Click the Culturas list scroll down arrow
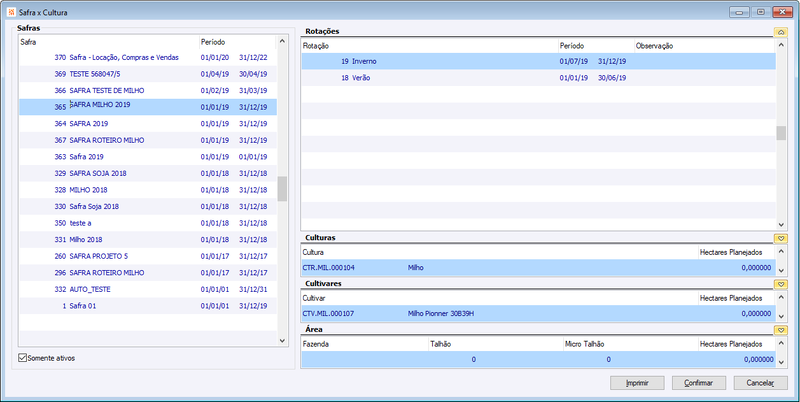This screenshot has height=402, width=800. 781,270
